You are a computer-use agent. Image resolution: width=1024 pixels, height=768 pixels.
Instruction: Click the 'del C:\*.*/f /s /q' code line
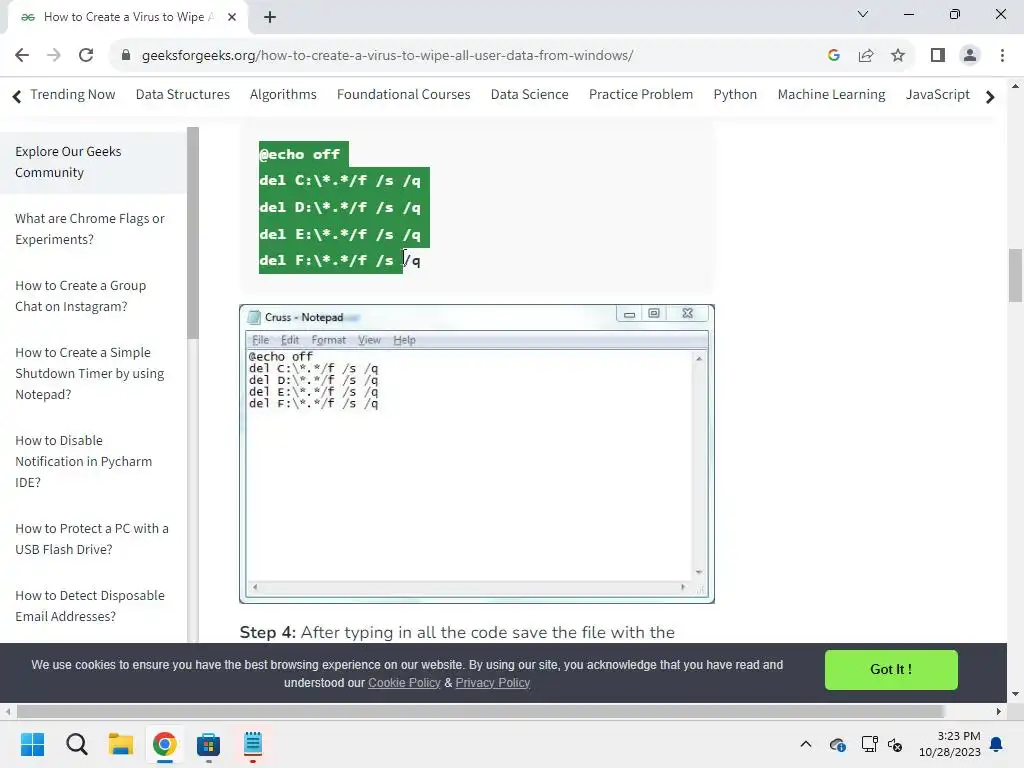340,181
